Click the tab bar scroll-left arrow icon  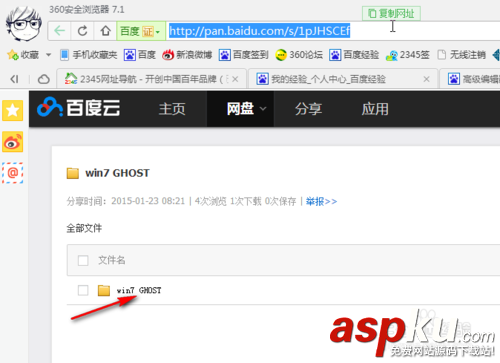pyautogui.click(x=14, y=79)
